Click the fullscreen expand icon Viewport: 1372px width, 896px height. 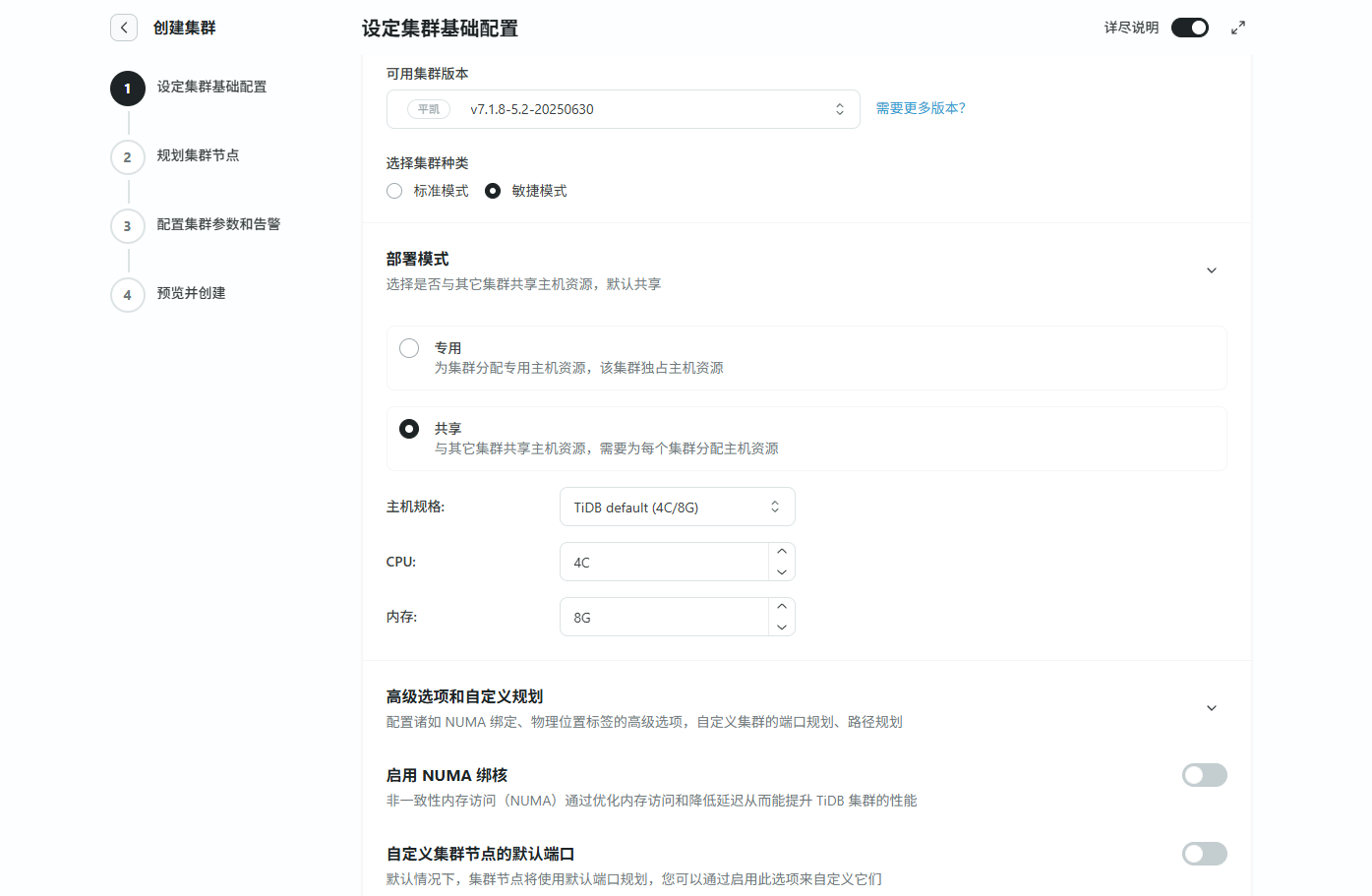coord(1238,28)
